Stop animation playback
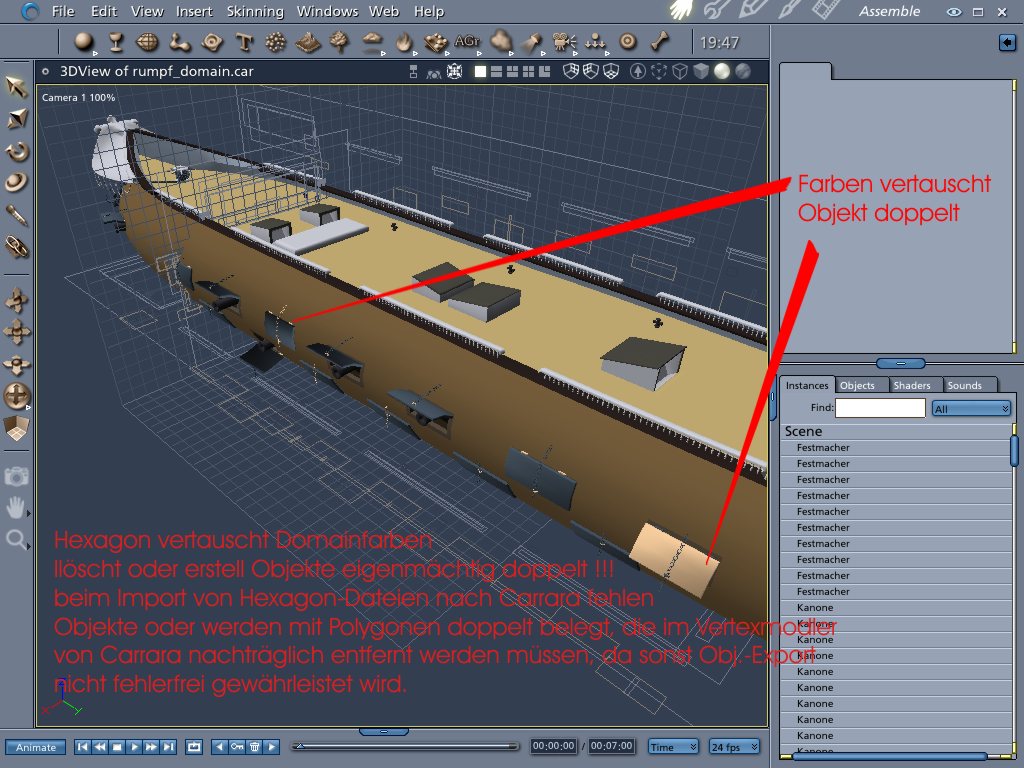Screen dimensions: 1024x768 click(117, 746)
